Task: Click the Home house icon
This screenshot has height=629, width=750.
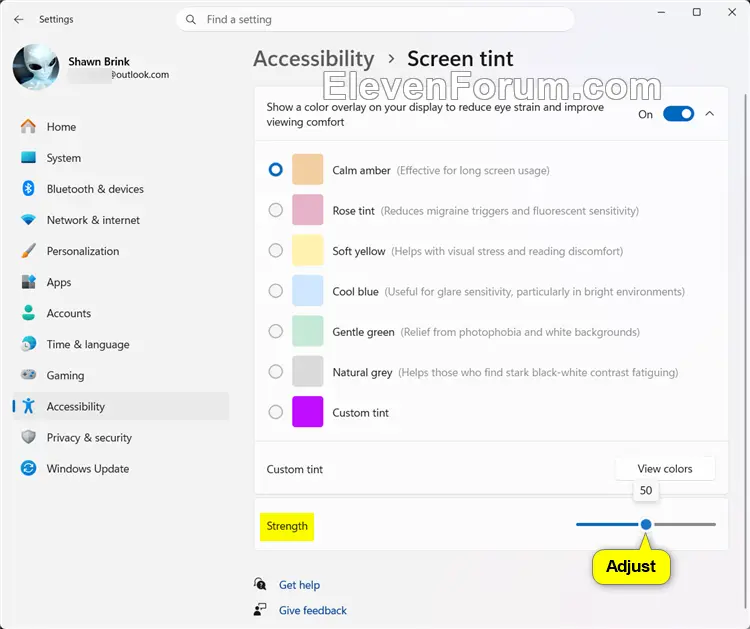Action: point(28,126)
